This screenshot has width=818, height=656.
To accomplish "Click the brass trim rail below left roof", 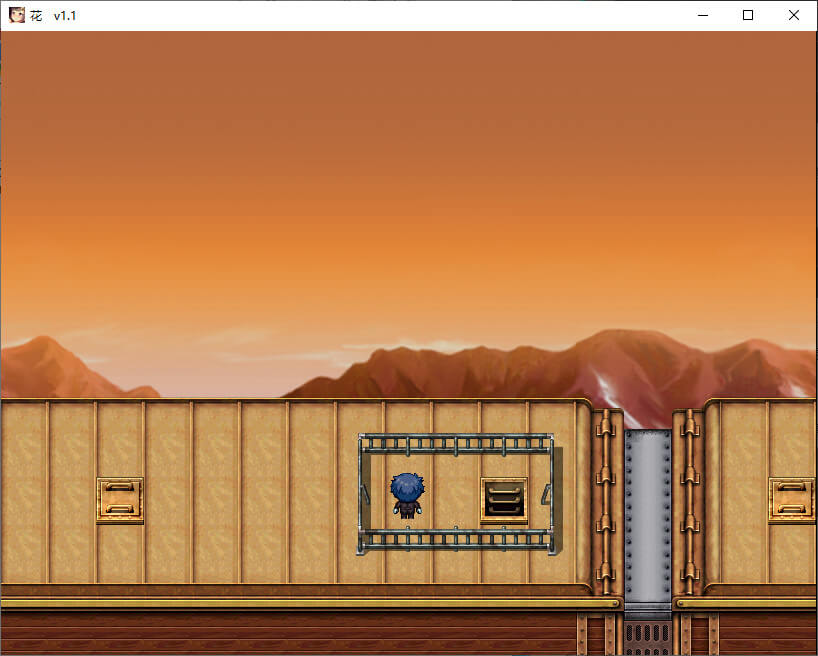I will 300,603.
